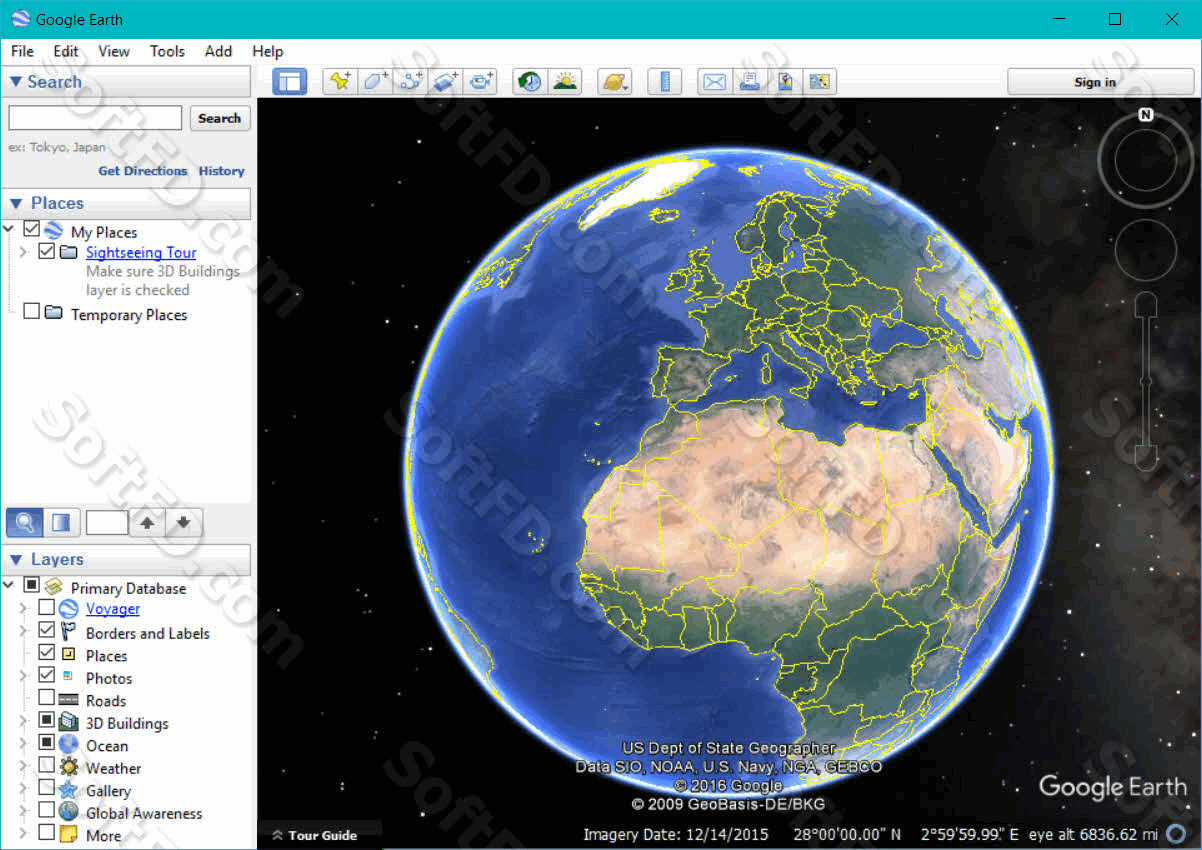Open the View menu

pos(114,51)
